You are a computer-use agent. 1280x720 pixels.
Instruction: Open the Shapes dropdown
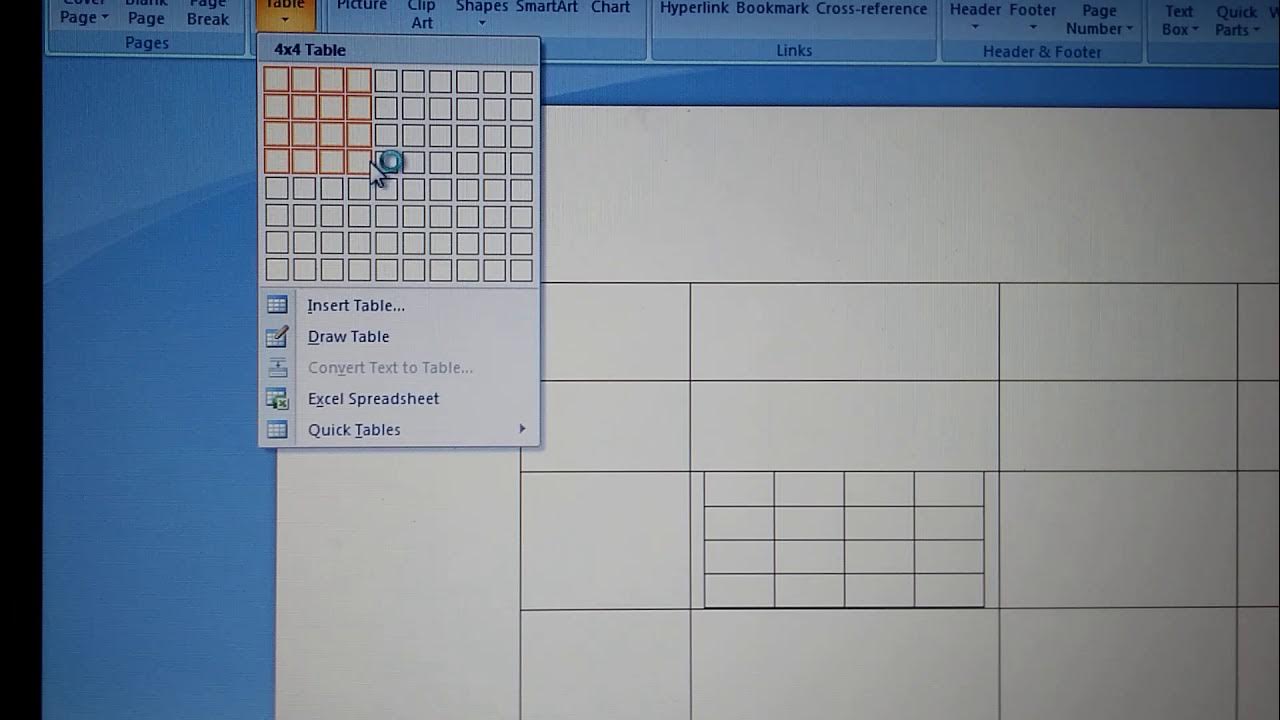coord(482,12)
